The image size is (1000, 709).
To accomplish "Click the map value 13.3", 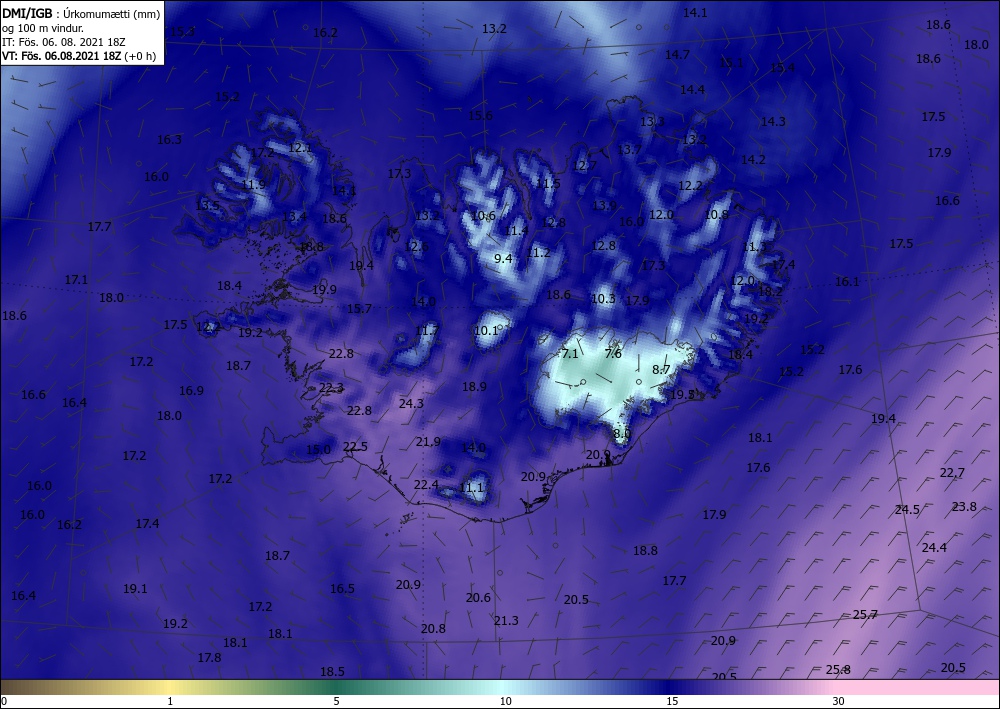I will pyautogui.click(x=652, y=121).
